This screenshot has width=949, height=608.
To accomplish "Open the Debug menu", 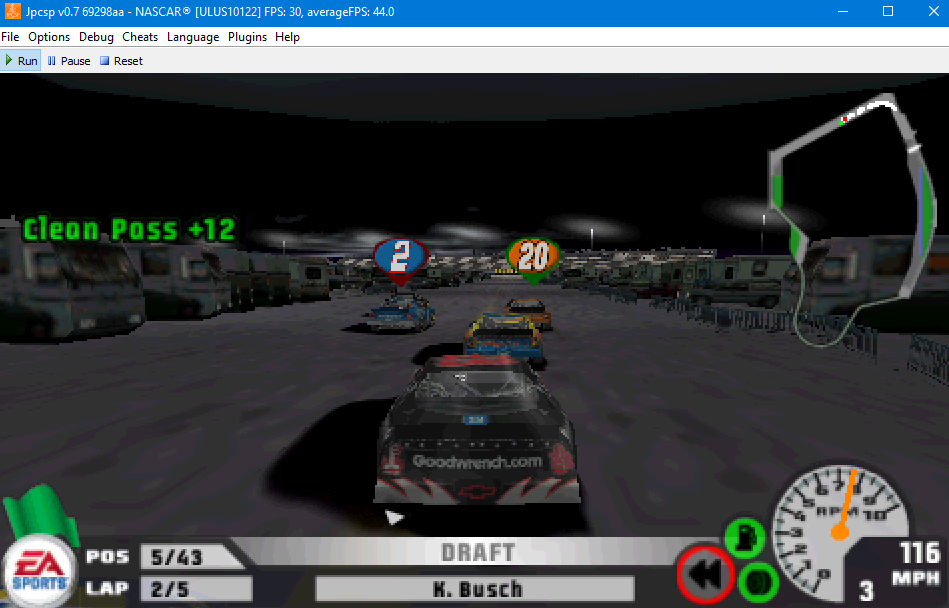I will coord(96,37).
